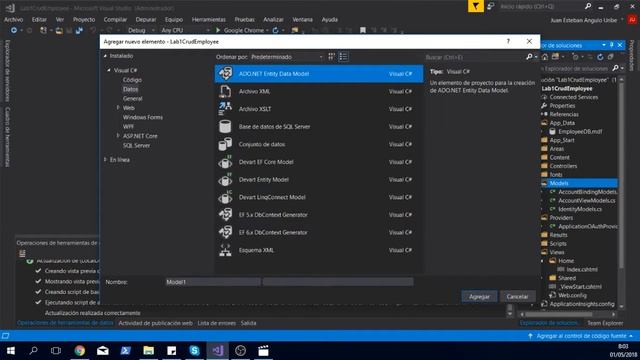Choose Devart EF Core Model
The width and height of the screenshot is (640, 360).
319,162
